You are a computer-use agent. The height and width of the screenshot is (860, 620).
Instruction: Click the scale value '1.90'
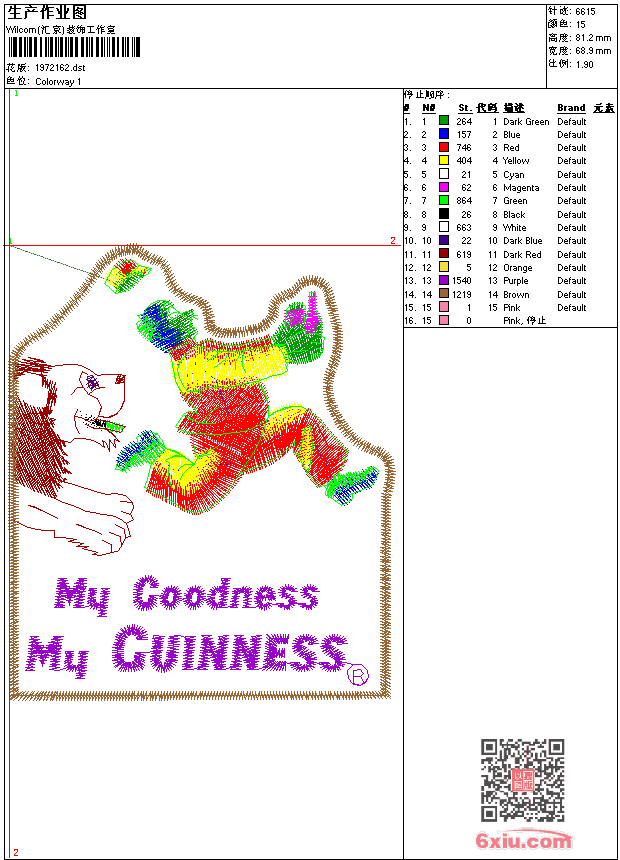[585, 65]
